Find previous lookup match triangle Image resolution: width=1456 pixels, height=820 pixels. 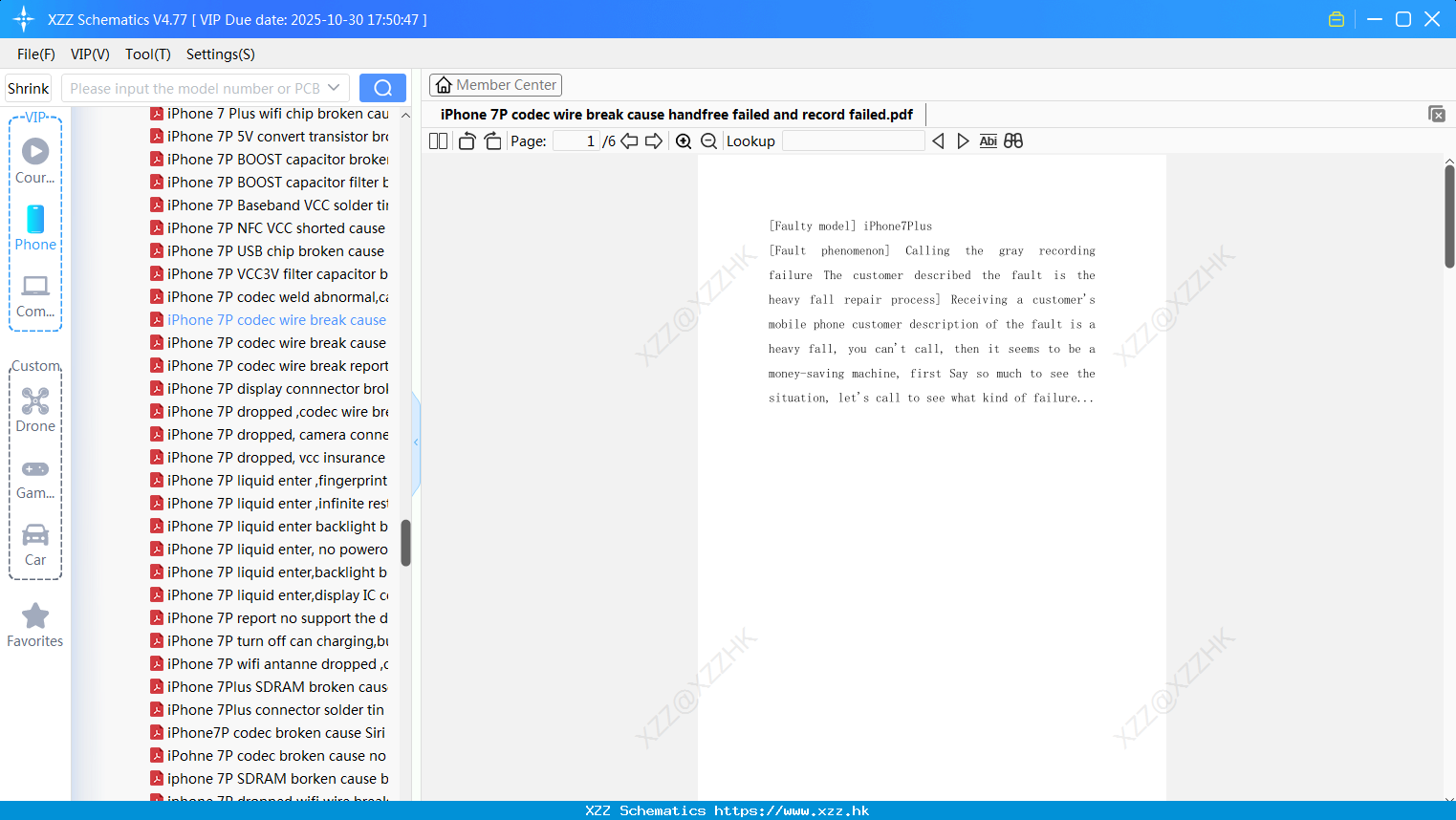click(x=938, y=141)
